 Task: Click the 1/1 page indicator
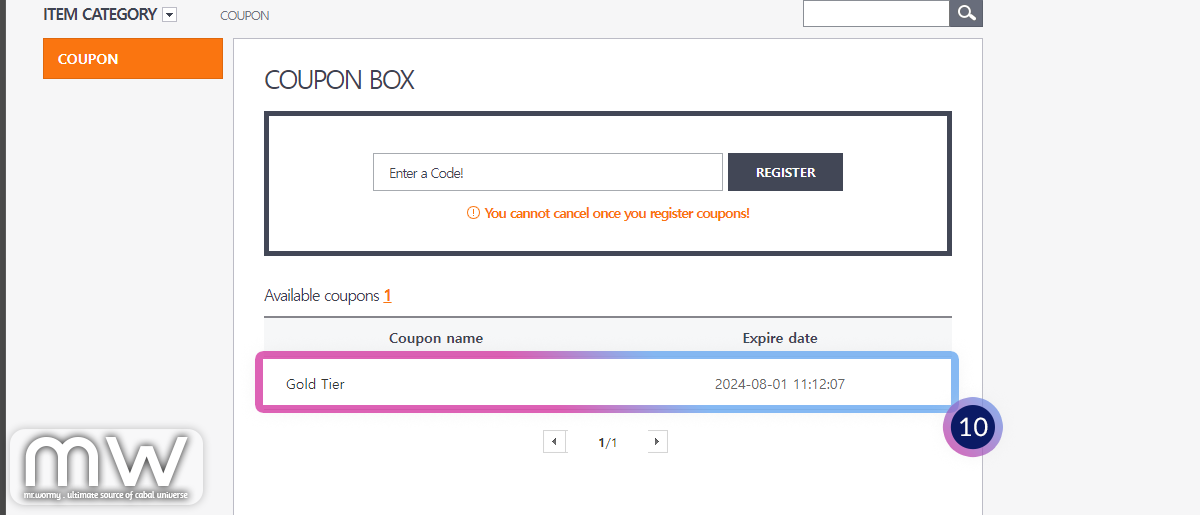point(607,442)
